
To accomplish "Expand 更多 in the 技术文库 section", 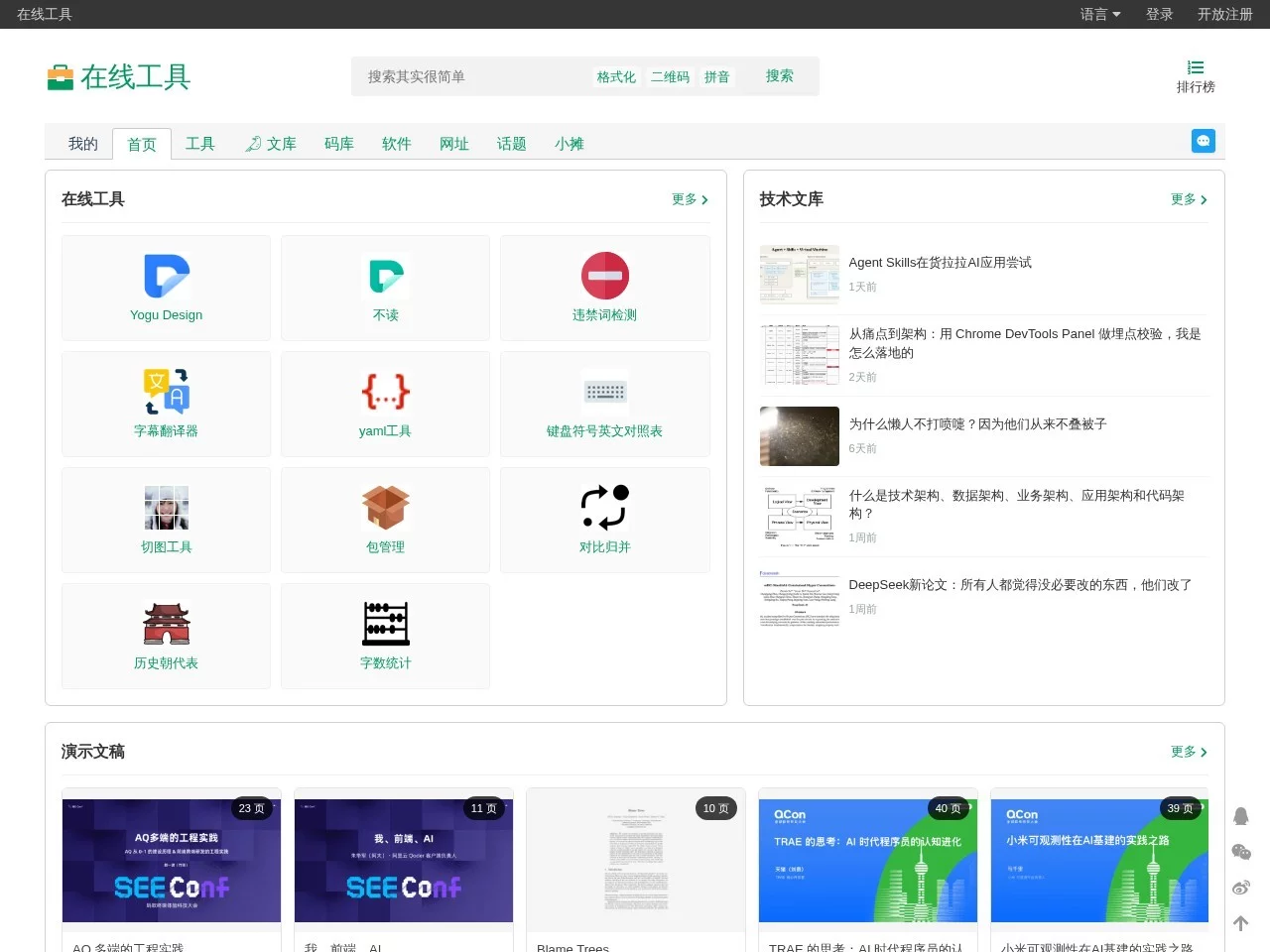I will click(x=1188, y=199).
